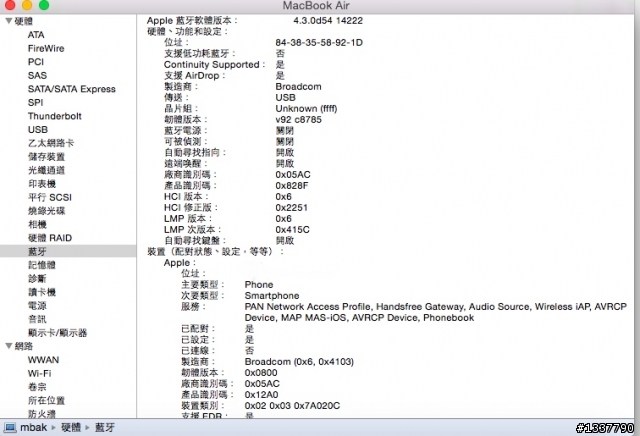This screenshot has height=436, width=640.
Task: Select SAS in the sidebar
Action: pos(37,76)
